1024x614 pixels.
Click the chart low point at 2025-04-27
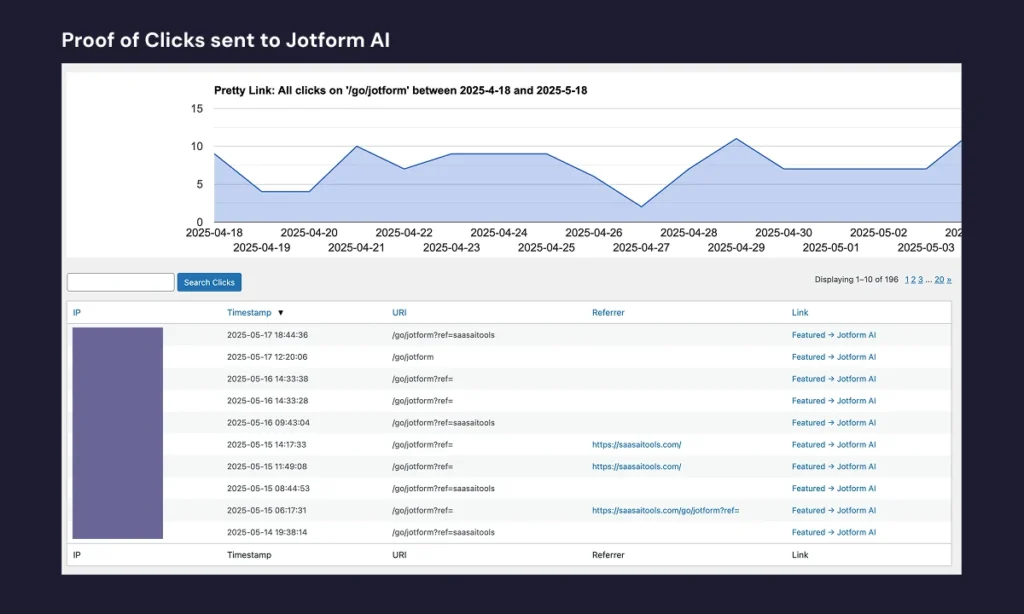pos(641,207)
